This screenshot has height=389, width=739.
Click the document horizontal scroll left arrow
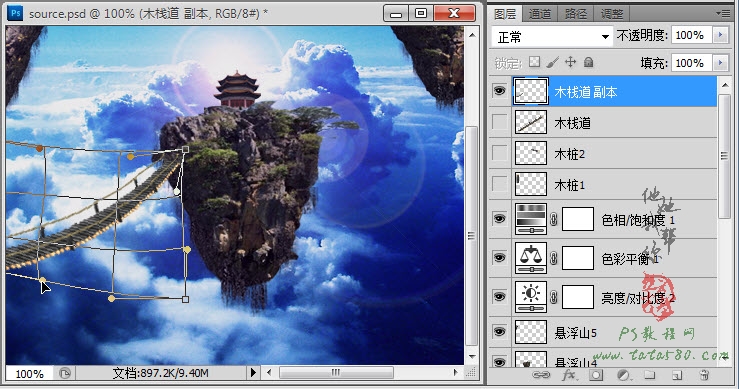269,372
